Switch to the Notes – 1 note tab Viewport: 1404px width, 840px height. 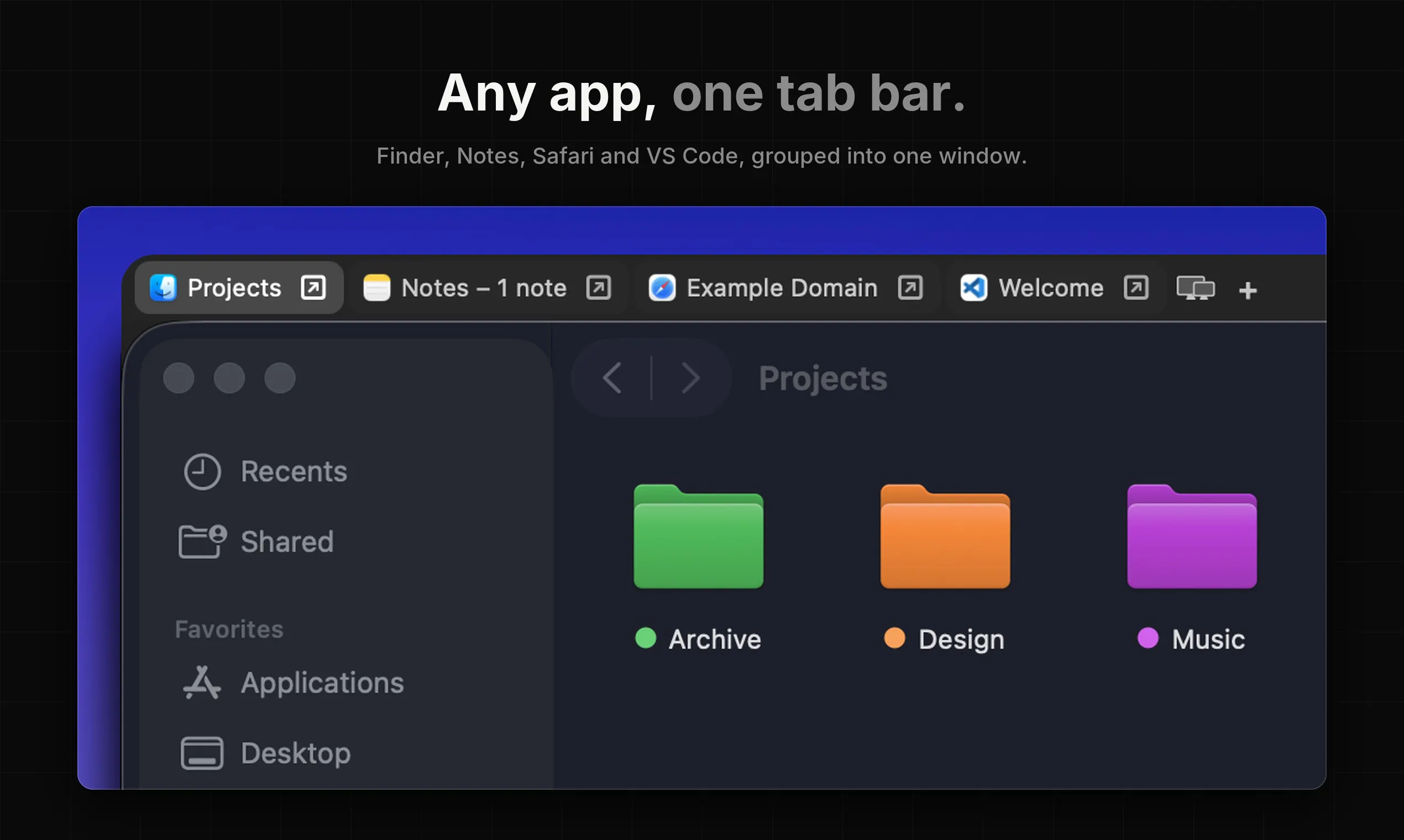click(488, 287)
